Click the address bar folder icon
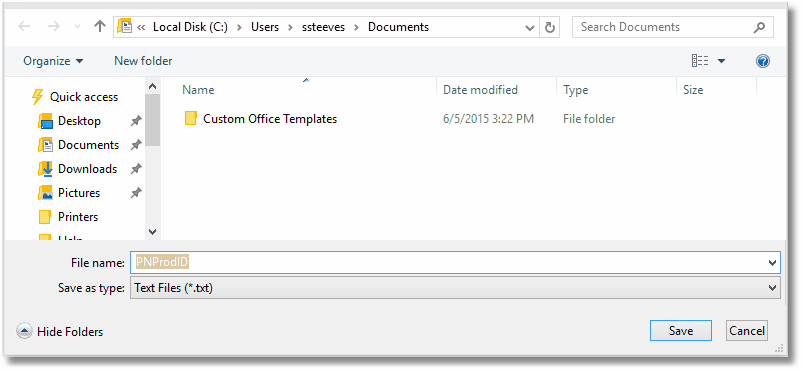Image resolution: width=802 pixels, height=371 pixels. (x=124, y=27)
